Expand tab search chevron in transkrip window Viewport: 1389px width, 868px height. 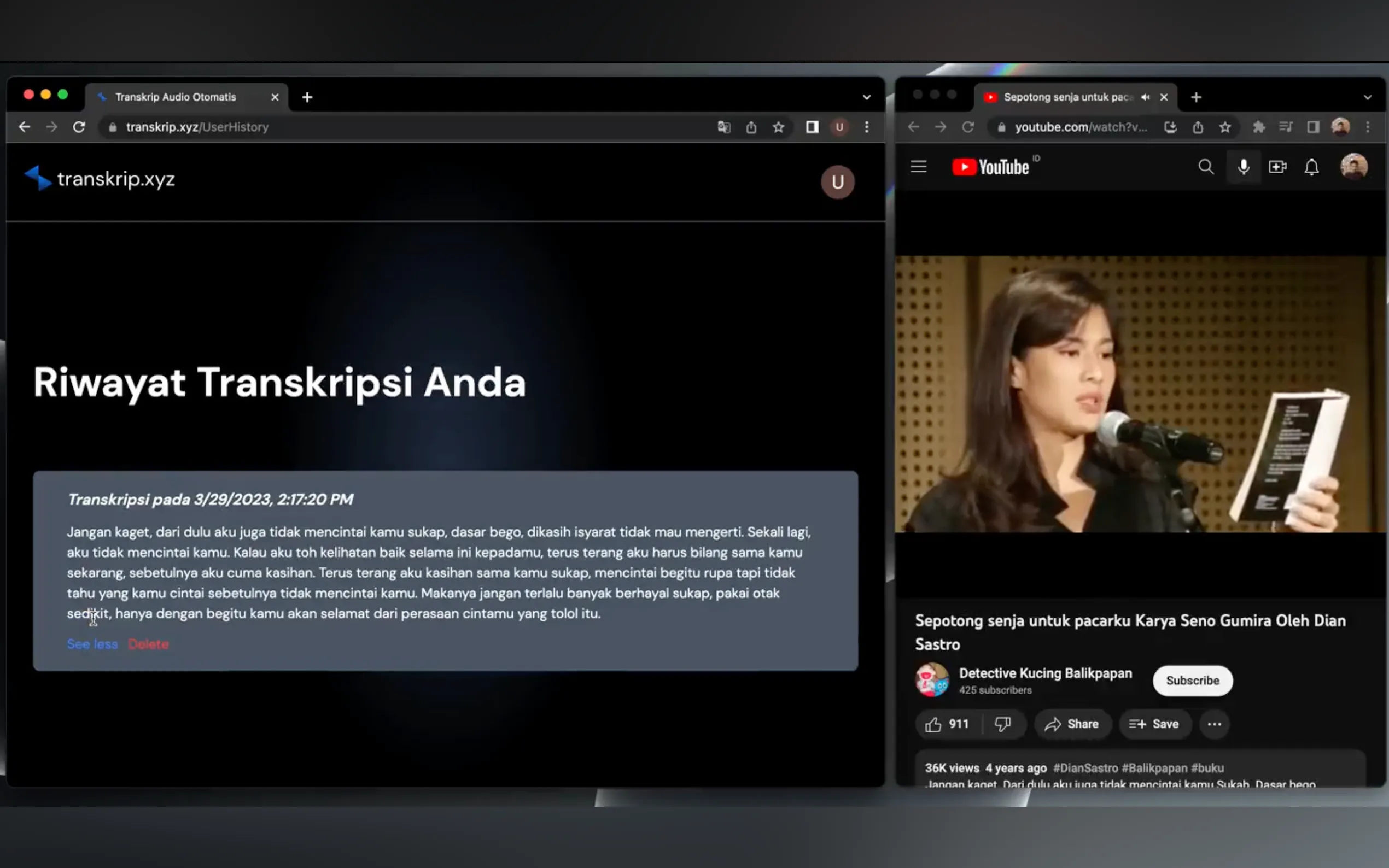click(x=866, y=97)
